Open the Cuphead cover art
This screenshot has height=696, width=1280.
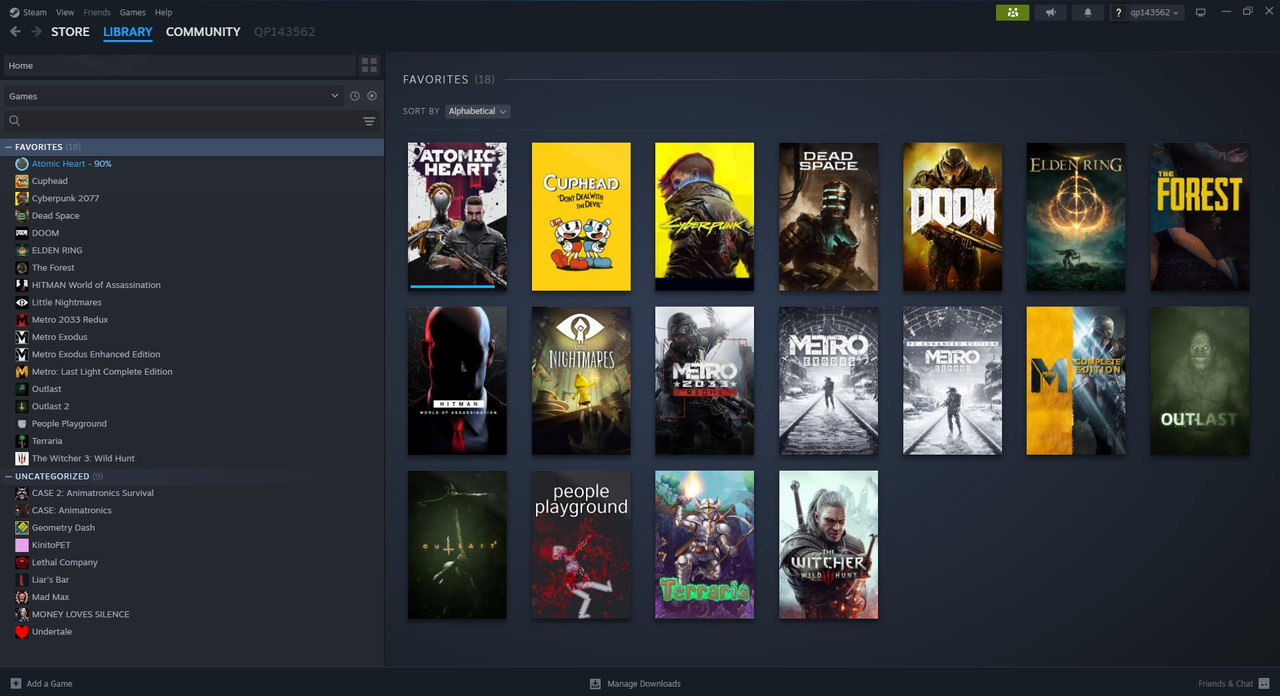pos(581,216)
